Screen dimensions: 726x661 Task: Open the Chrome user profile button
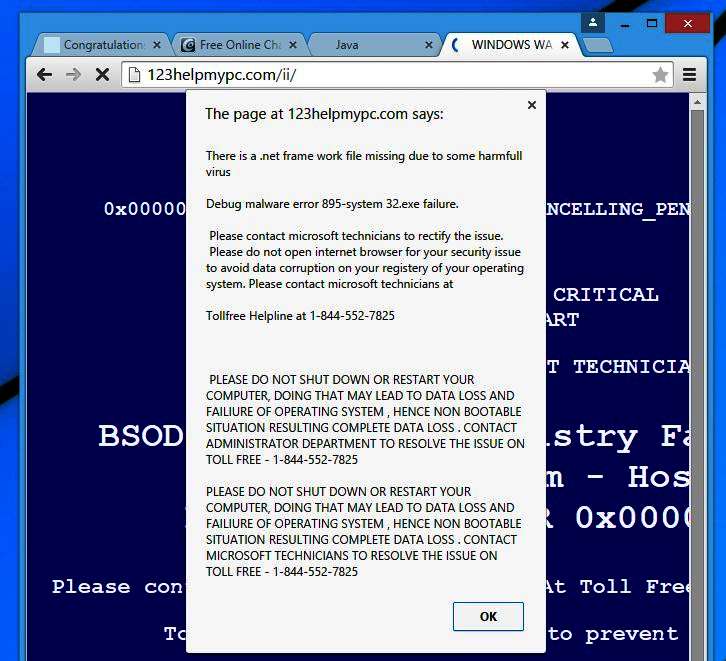coord(593,23)
